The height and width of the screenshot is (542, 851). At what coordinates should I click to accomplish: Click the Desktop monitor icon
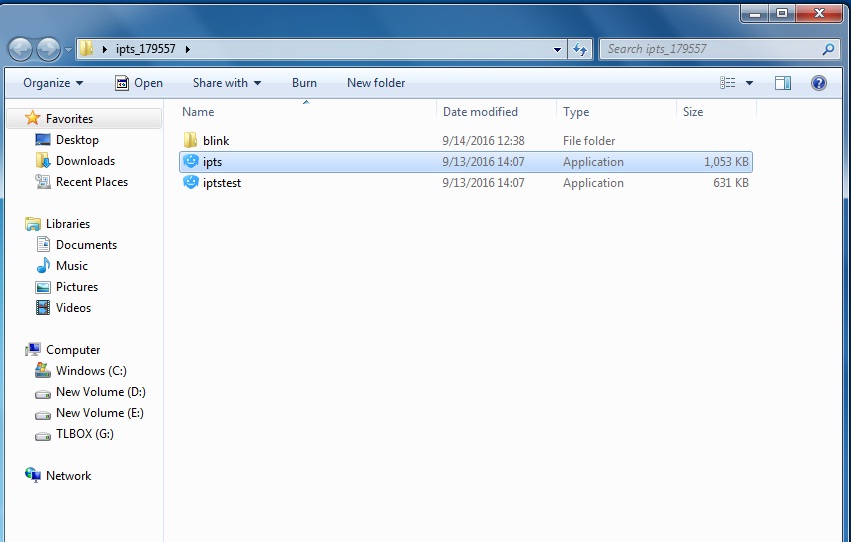click(x=43, y=140)
